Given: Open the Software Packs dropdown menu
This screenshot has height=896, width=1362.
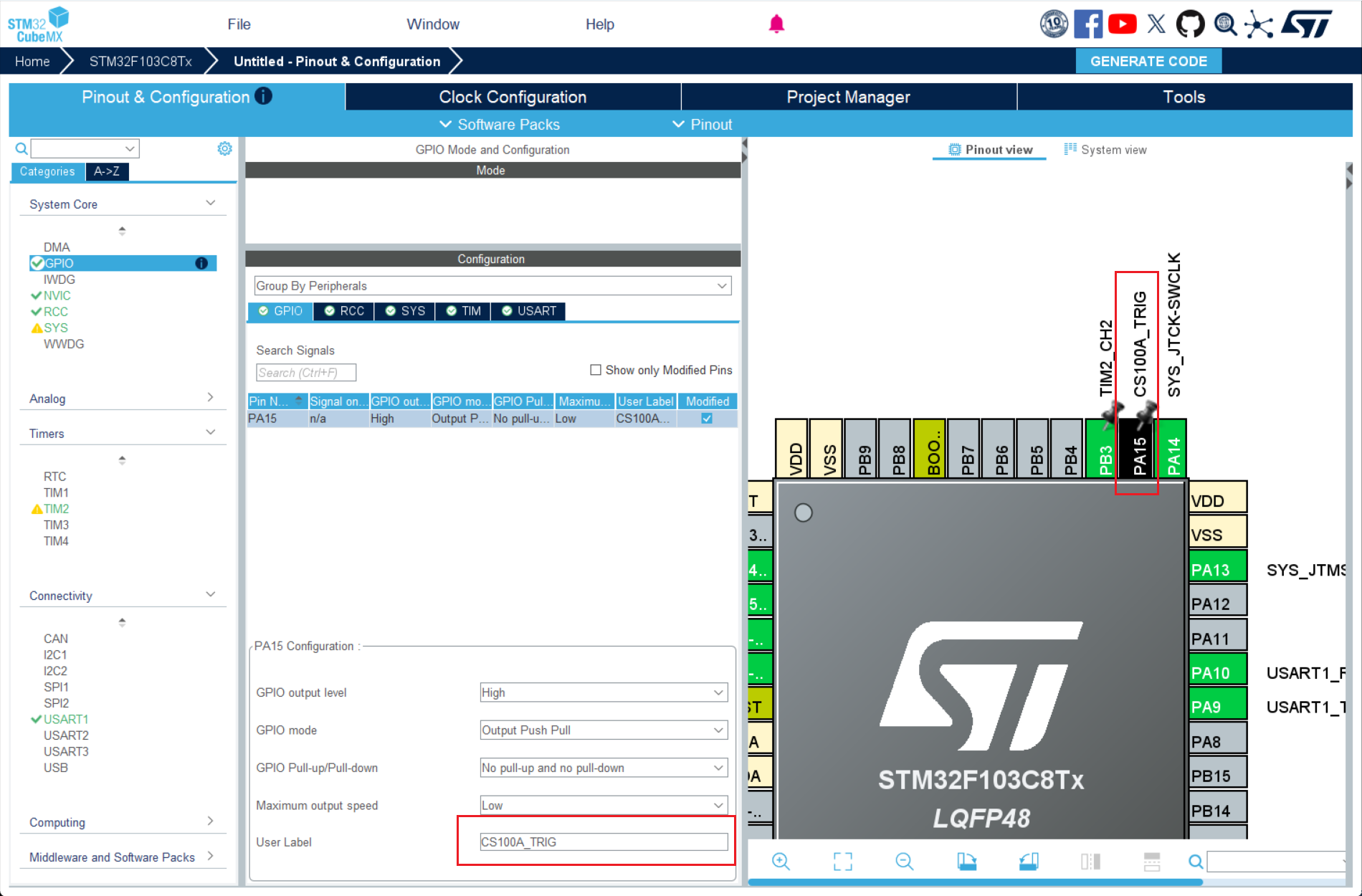Looking at the screenshot, I should click(x=500, y=124).
